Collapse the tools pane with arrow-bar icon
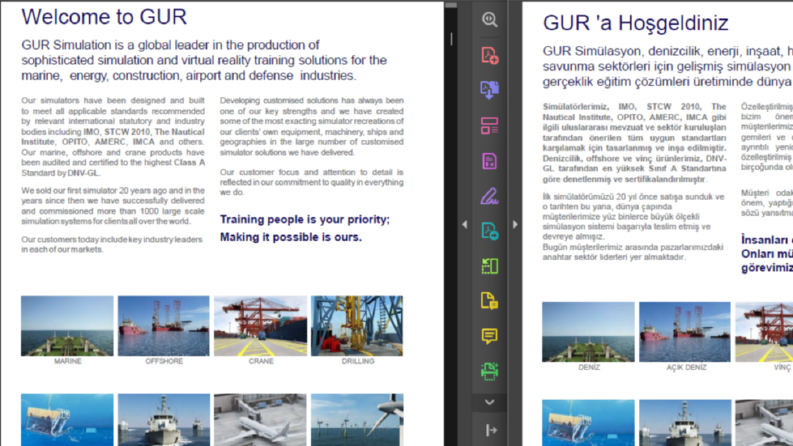Viewport: 793px width, 446px height. (491, 430)
